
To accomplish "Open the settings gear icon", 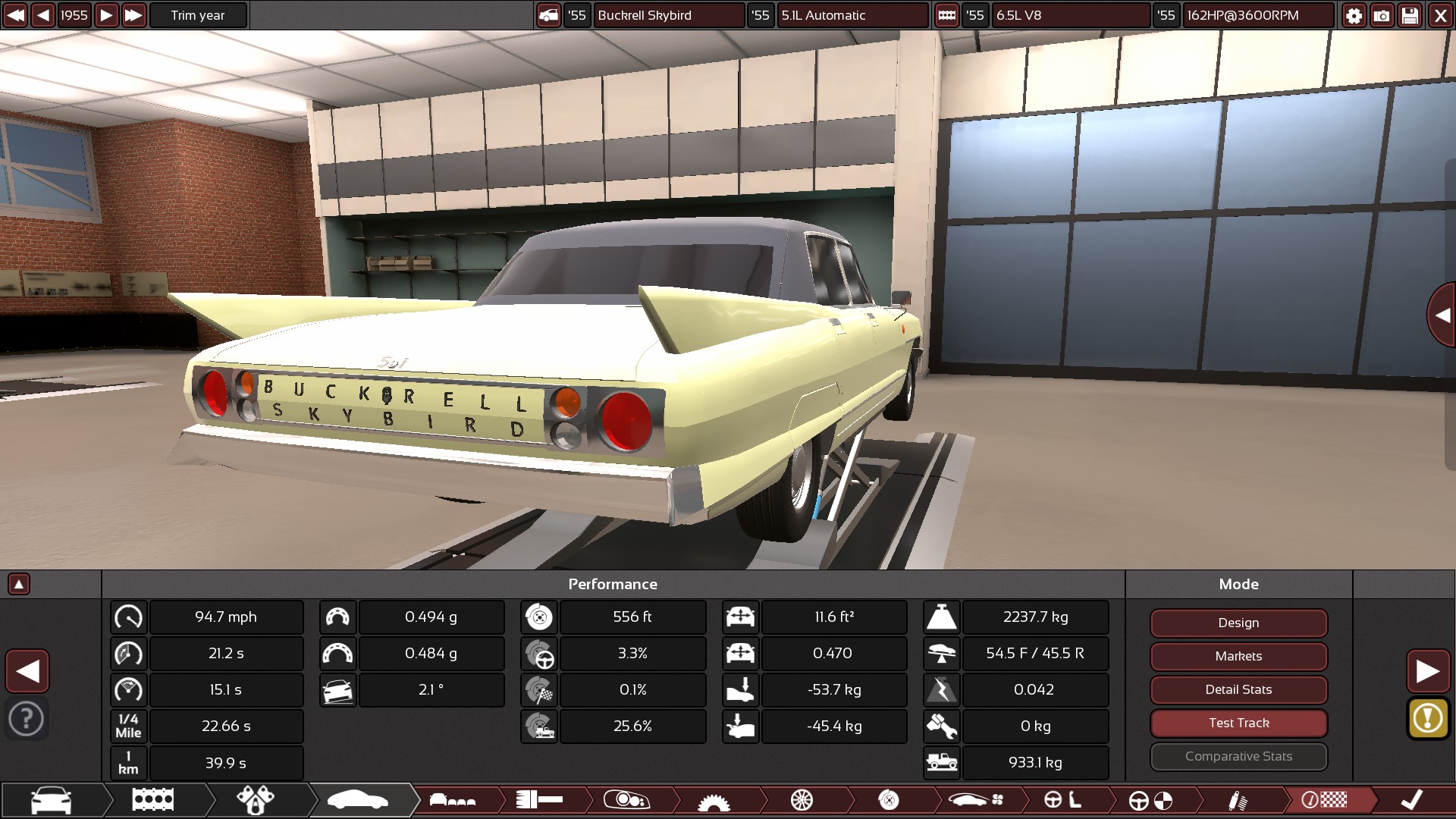I will click(1354, 15).
